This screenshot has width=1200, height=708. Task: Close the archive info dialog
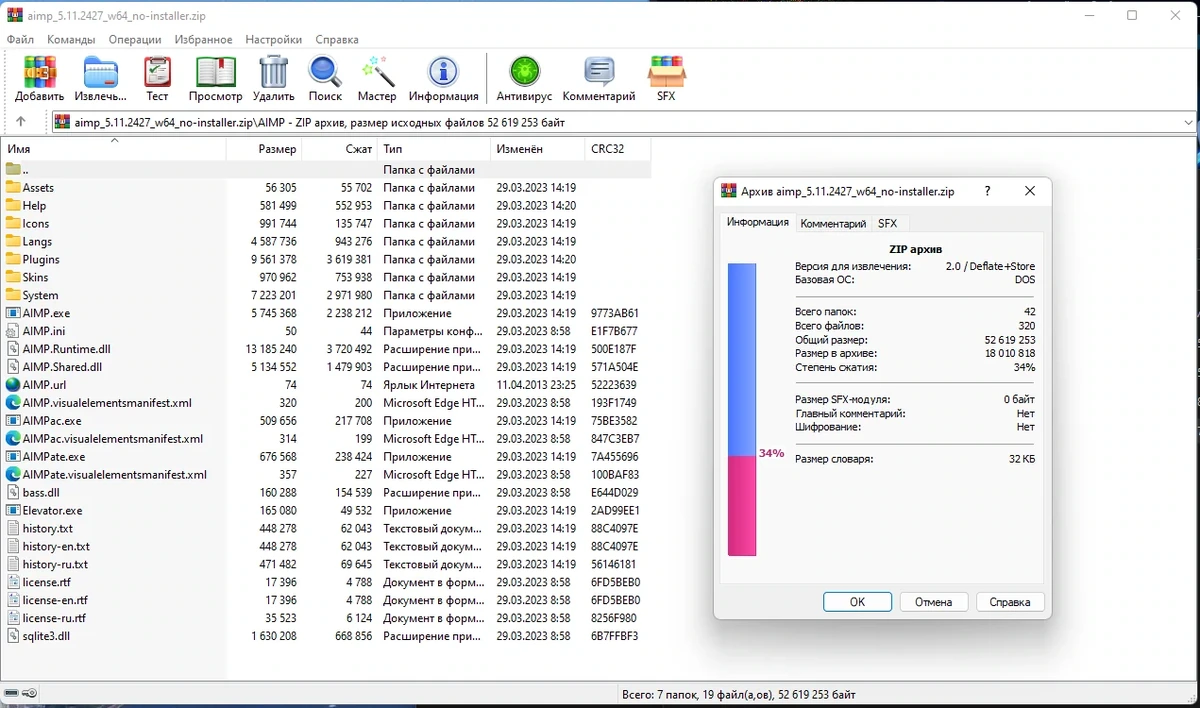click(x=1030, y=191)
